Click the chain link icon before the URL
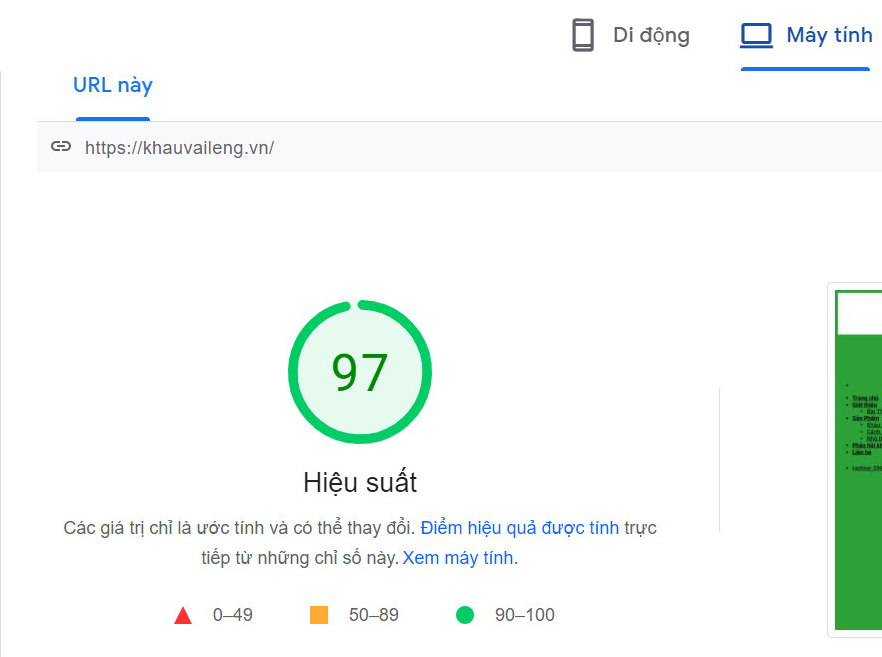The width and height of the screenshot is (882, 657). click(61, 146)
